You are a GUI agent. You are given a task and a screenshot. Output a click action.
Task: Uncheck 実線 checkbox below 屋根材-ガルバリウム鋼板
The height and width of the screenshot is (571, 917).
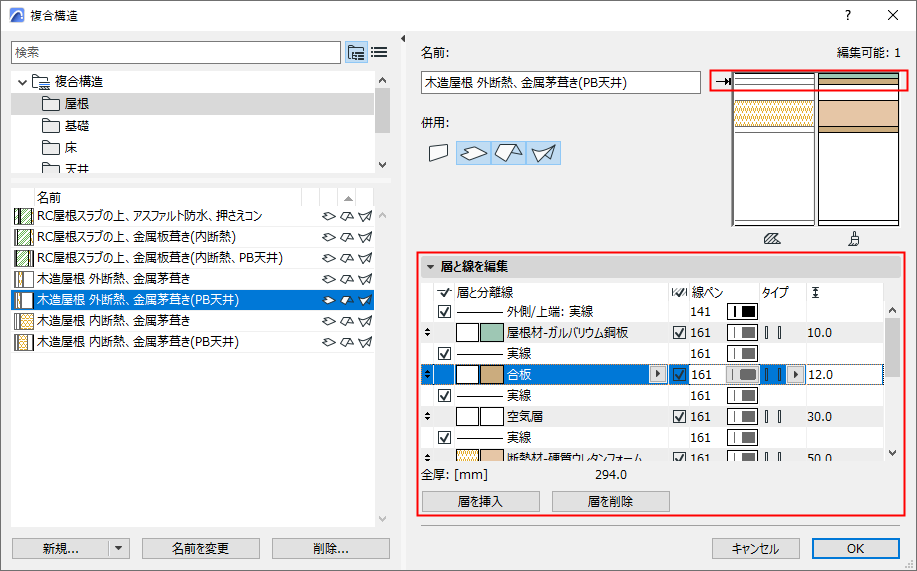[x=444, y=353]
